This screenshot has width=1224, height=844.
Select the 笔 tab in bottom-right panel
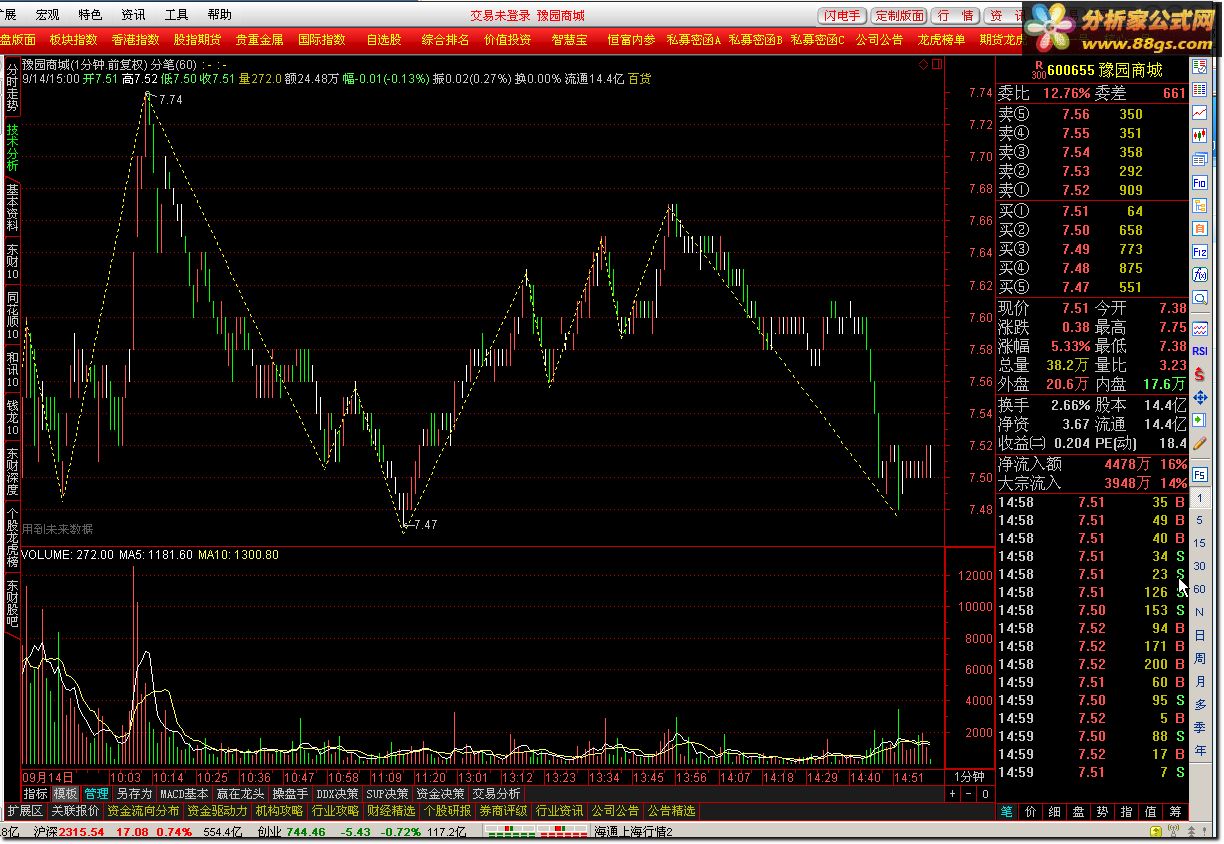coord(1006,812)
